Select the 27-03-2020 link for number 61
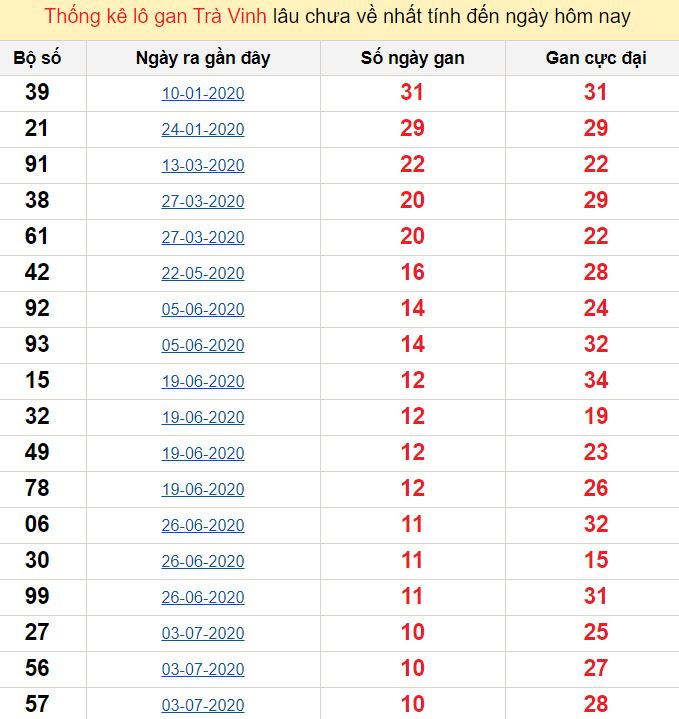 tap(203, 238)
